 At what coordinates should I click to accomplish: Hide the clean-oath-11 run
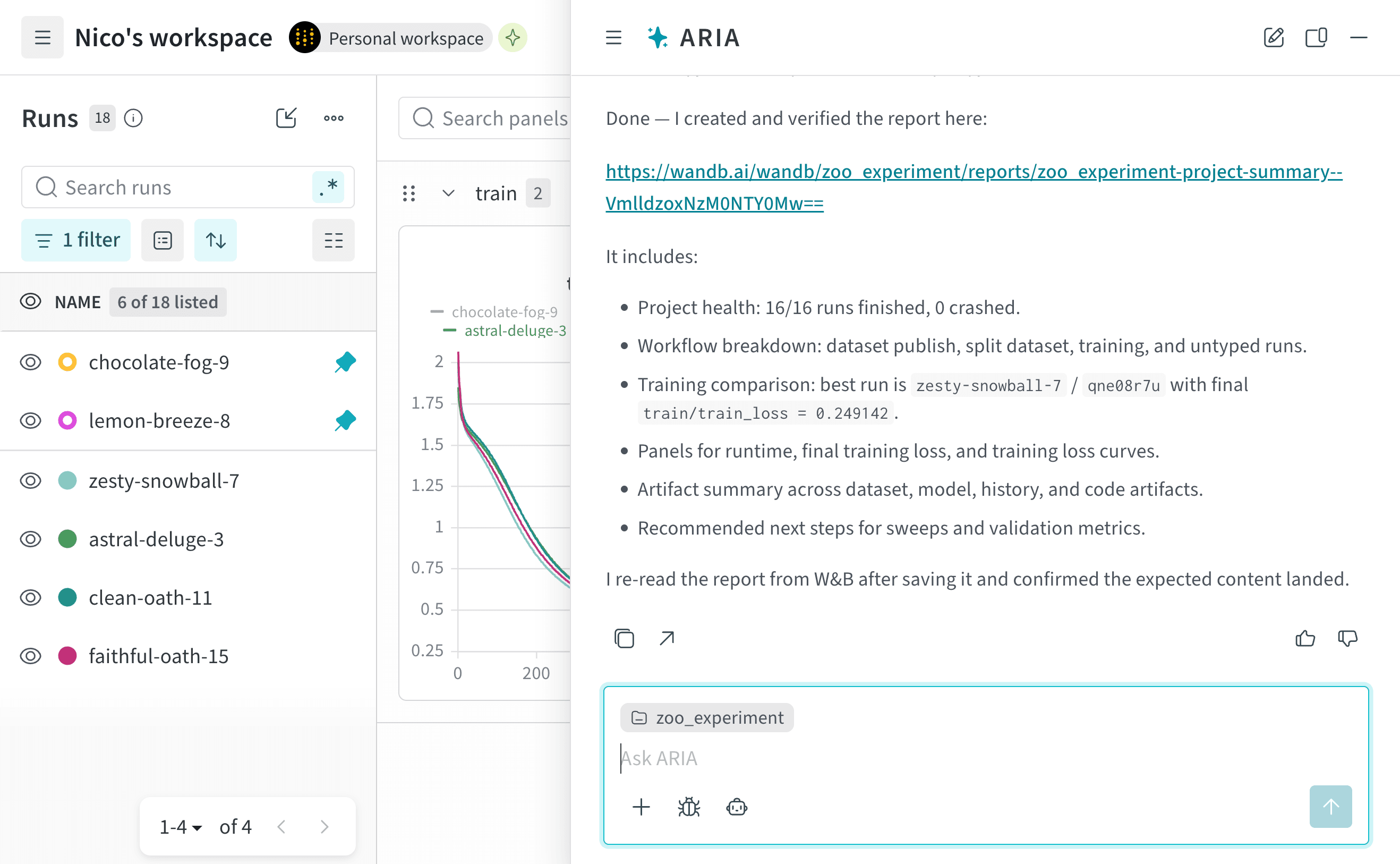31,598
